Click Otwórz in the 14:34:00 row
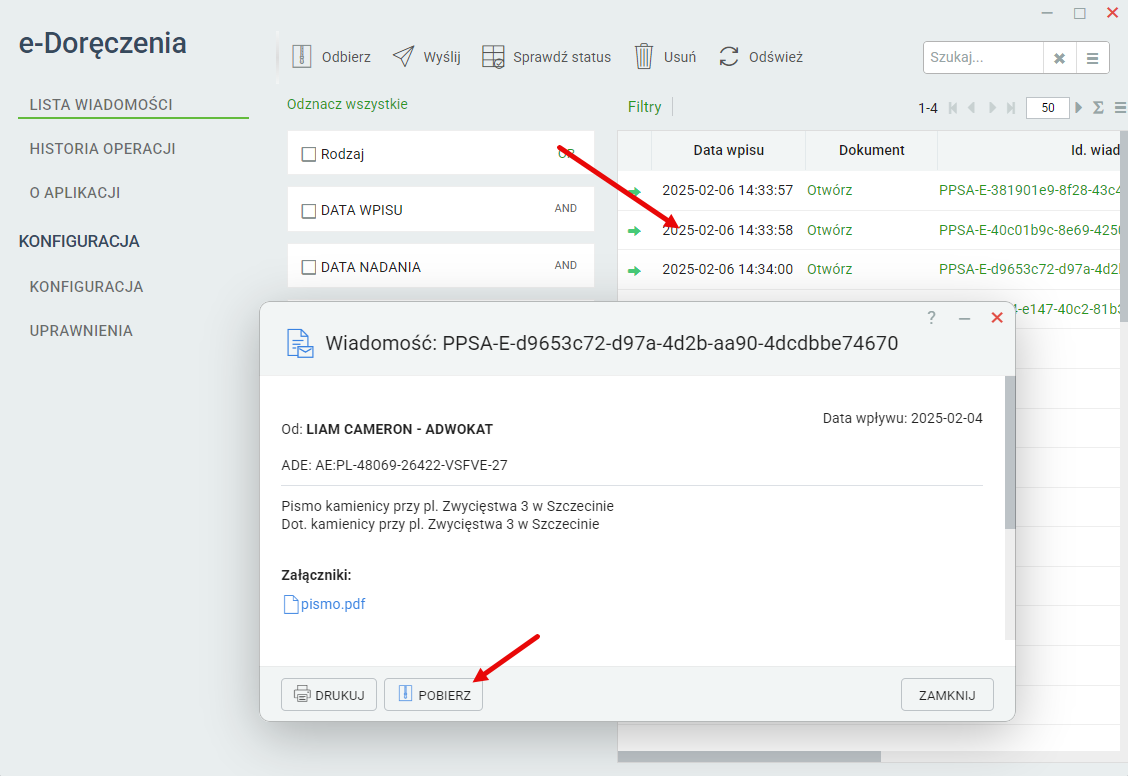 click(x=829, y=269)
